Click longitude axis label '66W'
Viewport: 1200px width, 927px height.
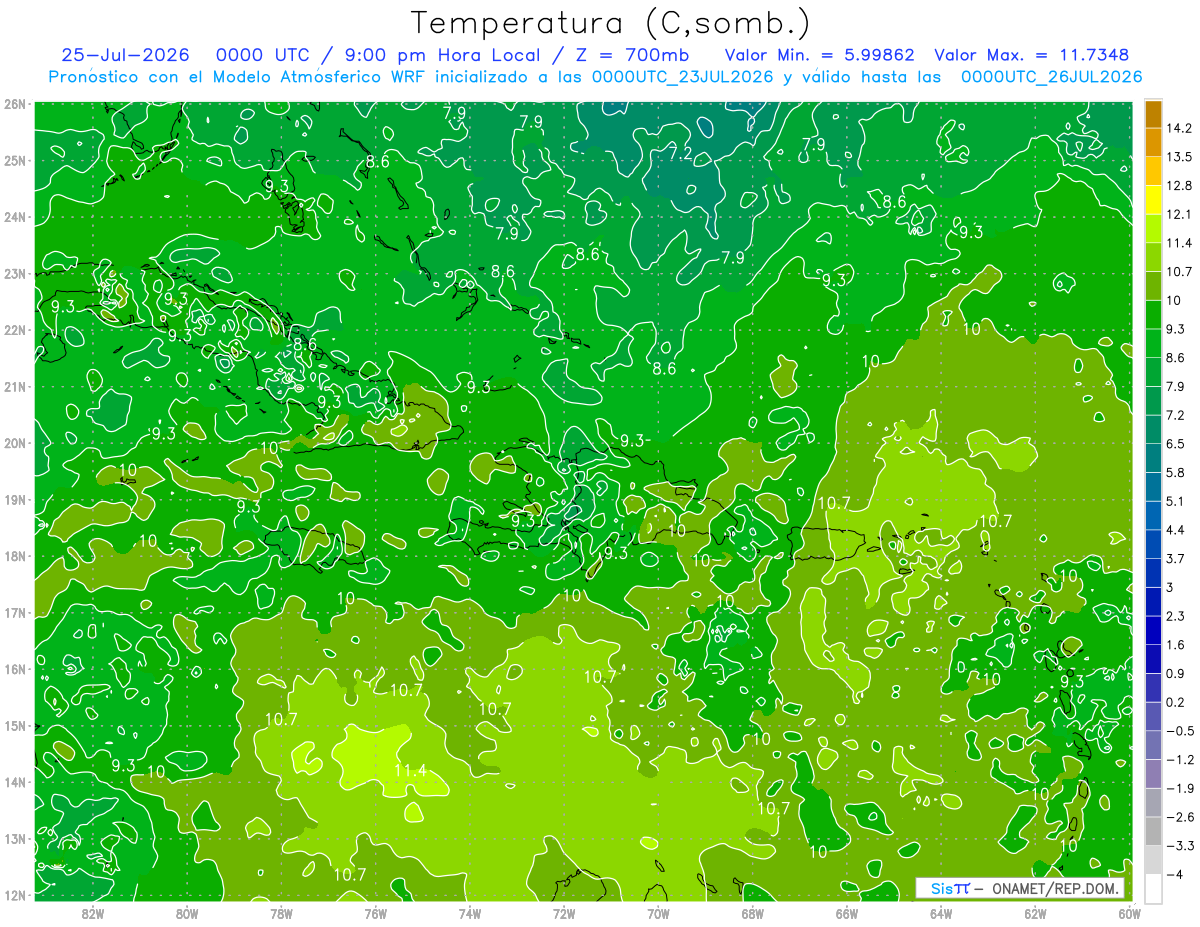click(x=846, y=912)
